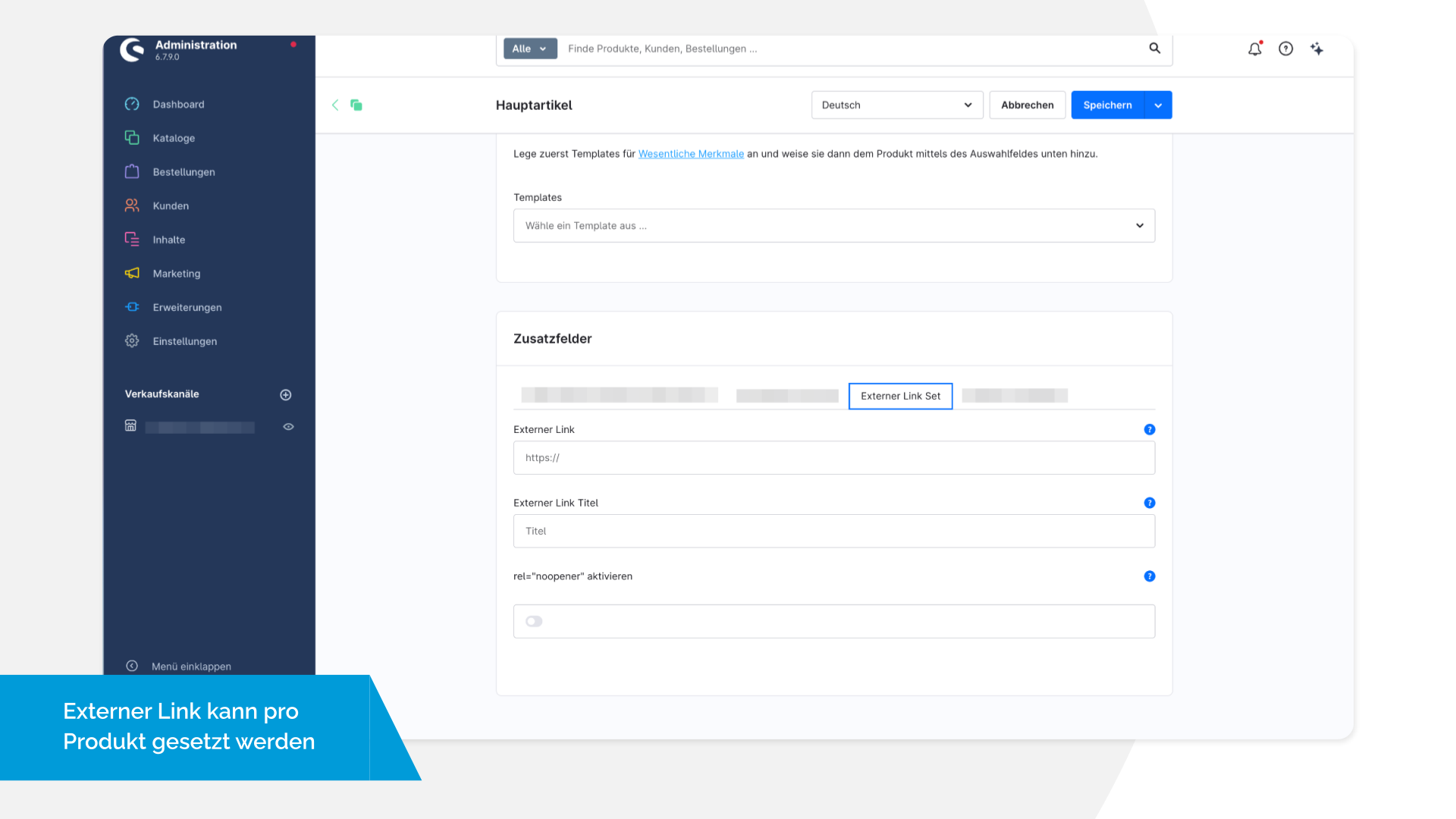
Task: Click the Einstellungen gear icon
Action: coord(132,340)
